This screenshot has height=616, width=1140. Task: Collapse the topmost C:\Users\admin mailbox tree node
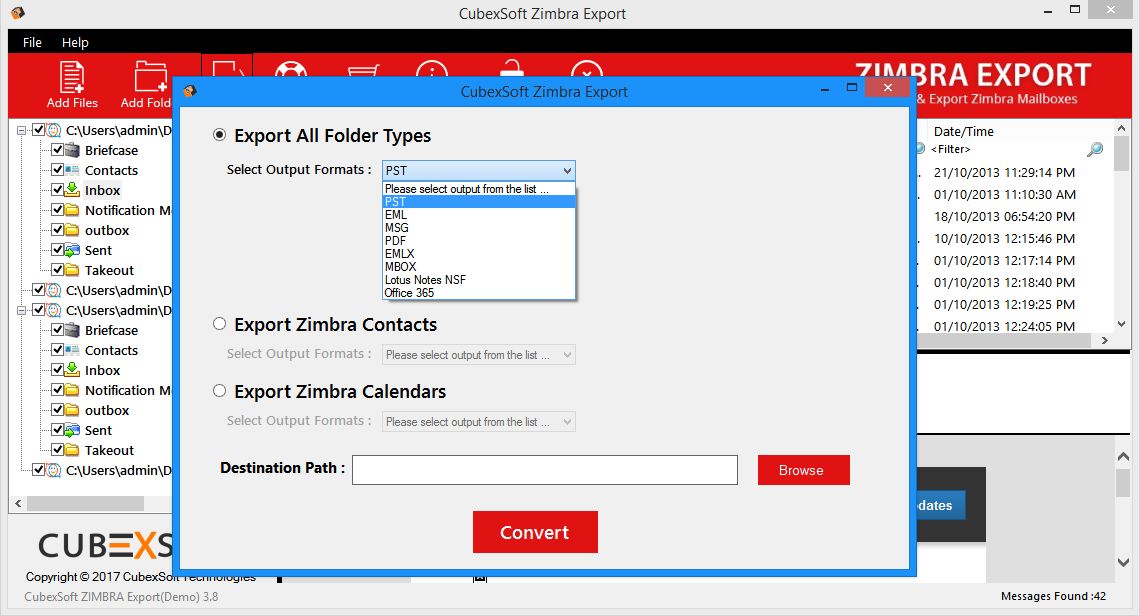(22, 131)
